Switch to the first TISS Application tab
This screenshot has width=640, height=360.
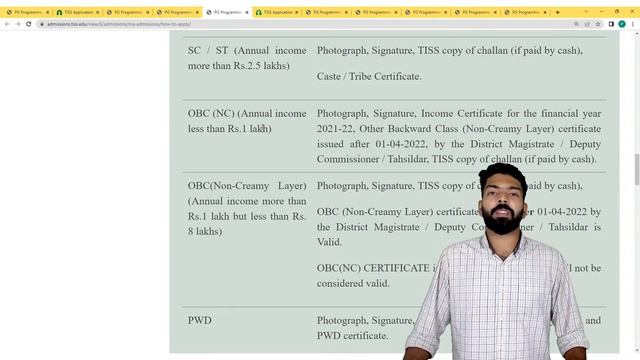(78, 13)
